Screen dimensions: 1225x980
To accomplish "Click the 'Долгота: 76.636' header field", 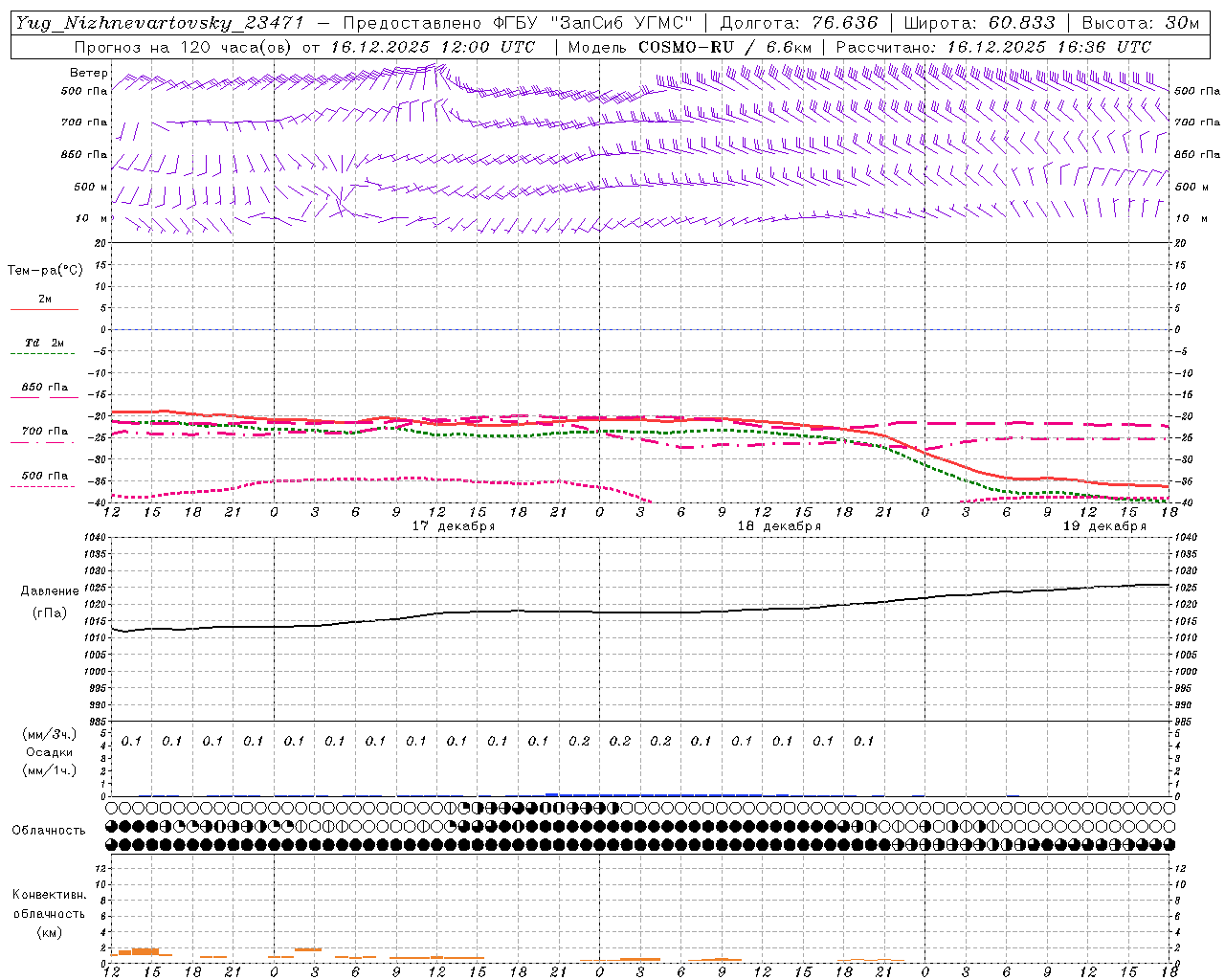I will [798, 23].
